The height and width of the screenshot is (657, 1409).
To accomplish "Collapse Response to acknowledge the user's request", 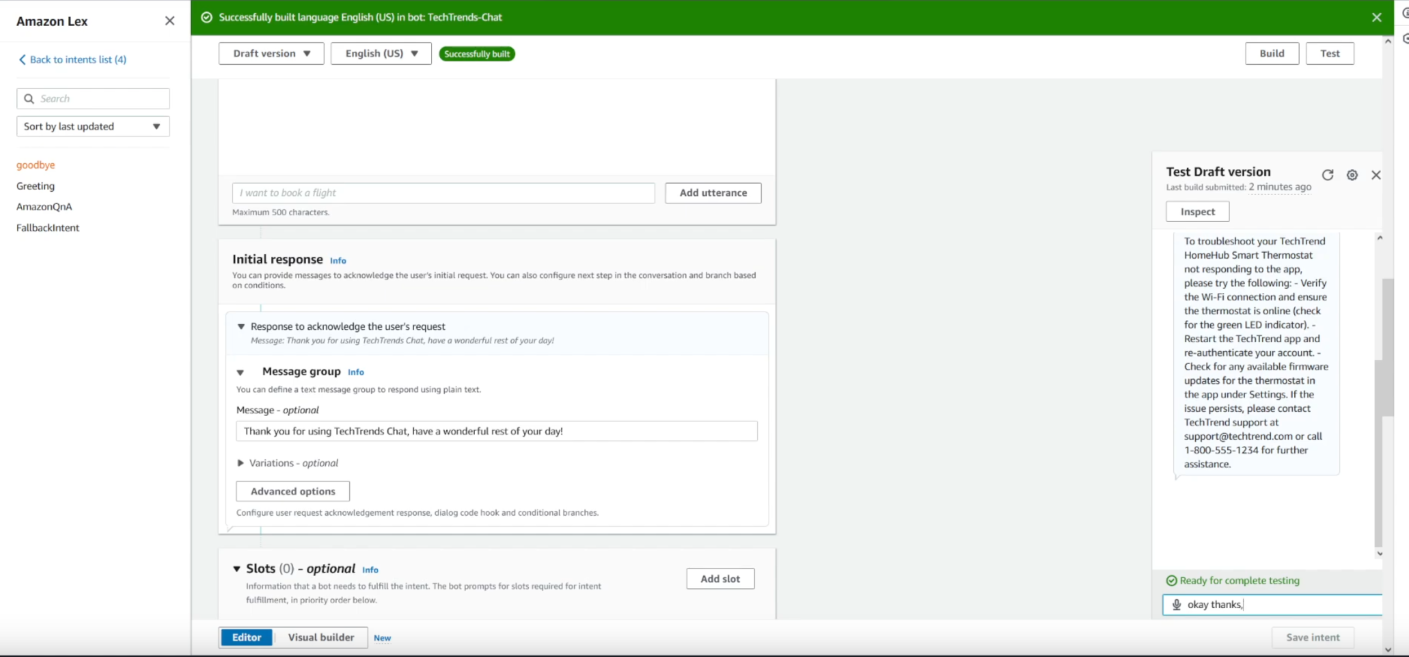I will [241, 327].
